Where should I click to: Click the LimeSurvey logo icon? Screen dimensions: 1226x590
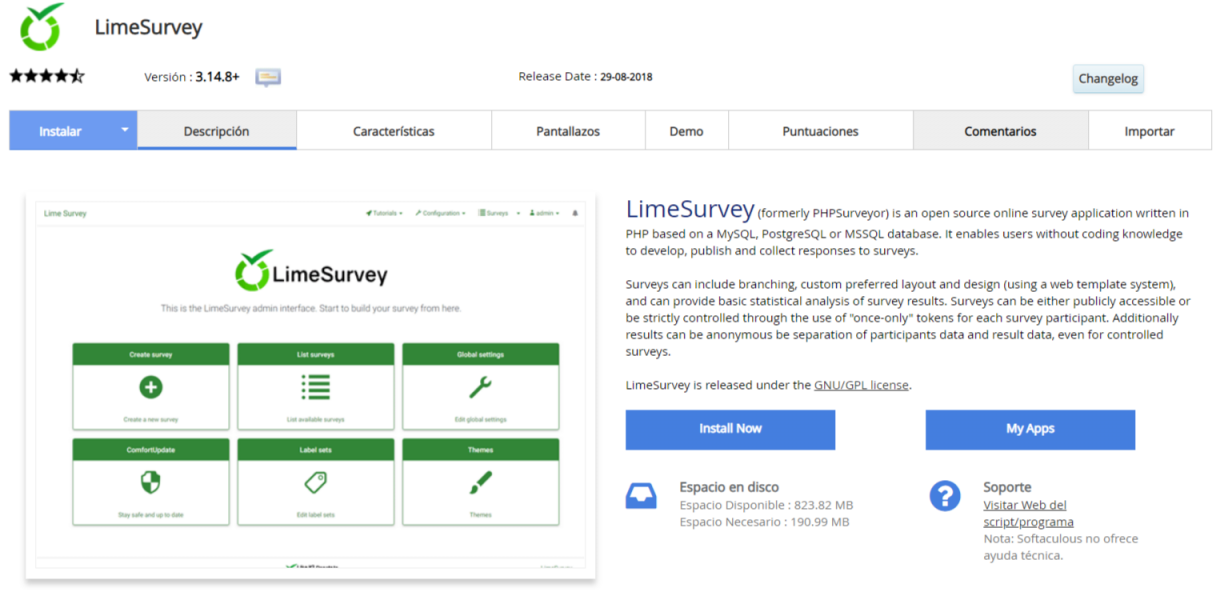(41, 27)
